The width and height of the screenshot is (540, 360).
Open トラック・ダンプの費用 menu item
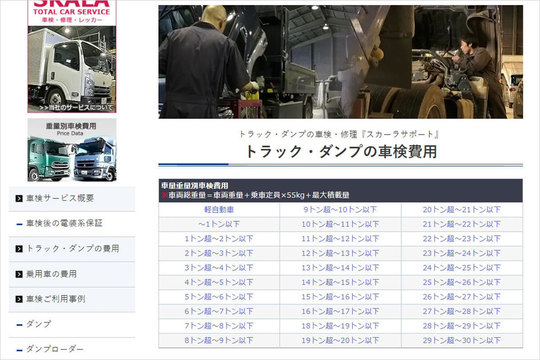(x=73, y=249)
